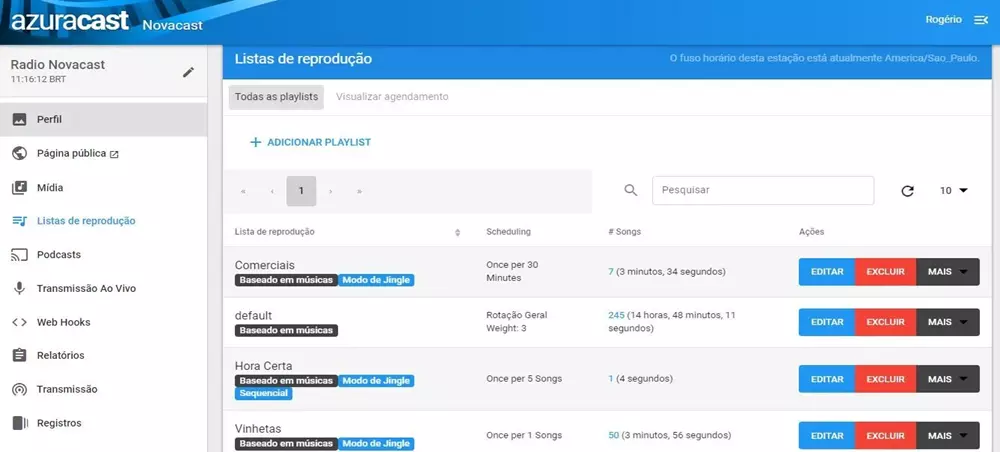Screen dimensions: 1000x452
Task: Switch to Visualizar agendamento tab
Action: 392,97
